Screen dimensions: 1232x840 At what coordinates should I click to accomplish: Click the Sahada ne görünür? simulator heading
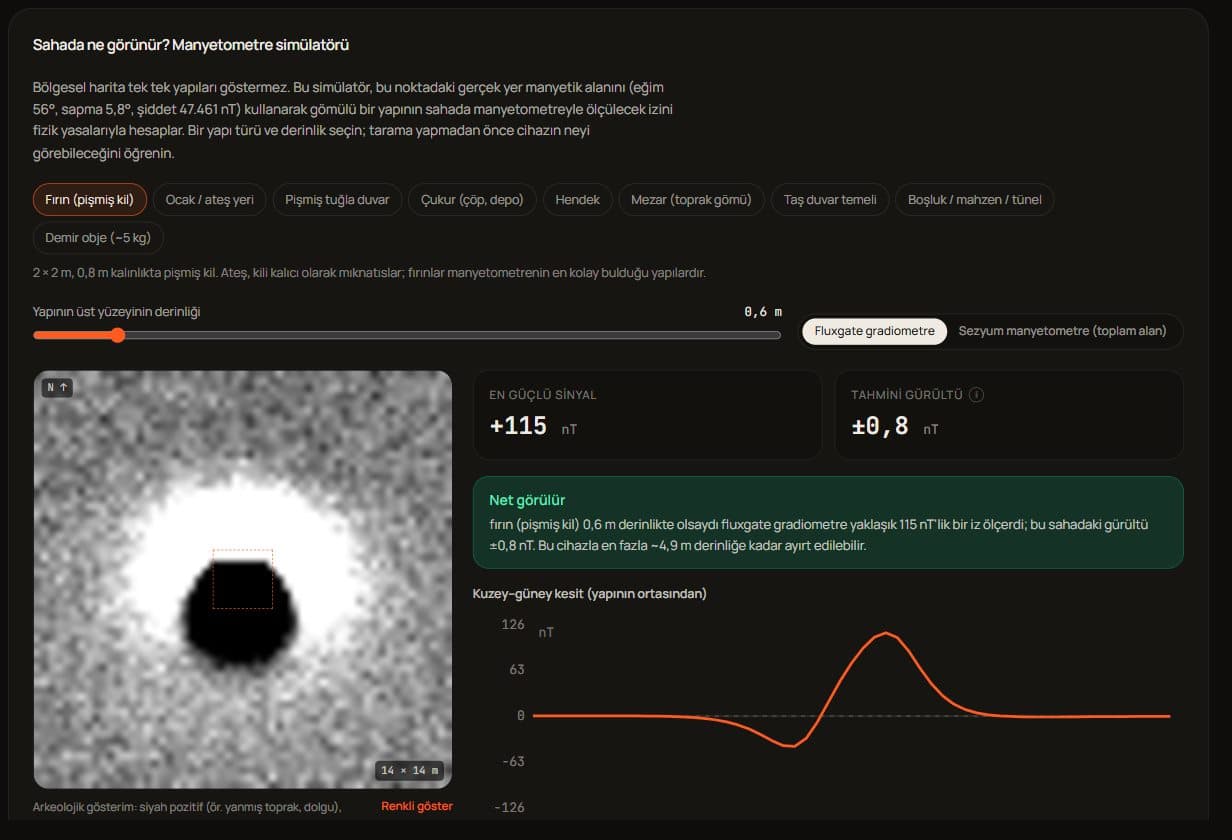(191, 45)
